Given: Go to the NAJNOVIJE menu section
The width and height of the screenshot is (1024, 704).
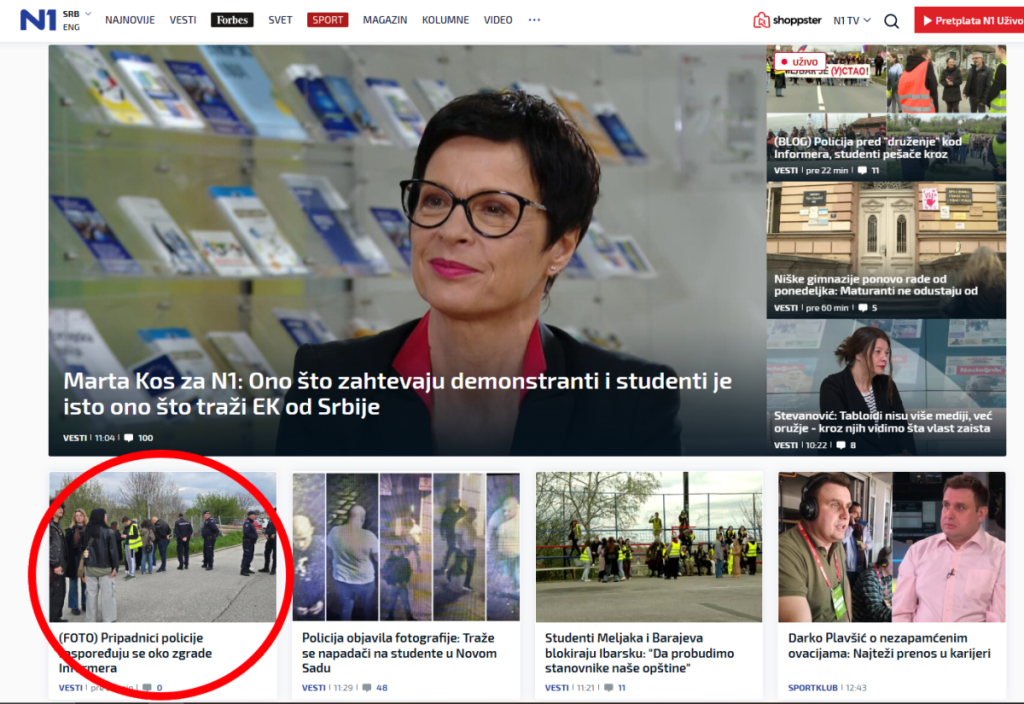Looking at the screenshot, I should pyautogui.click(x=130, y=20).
